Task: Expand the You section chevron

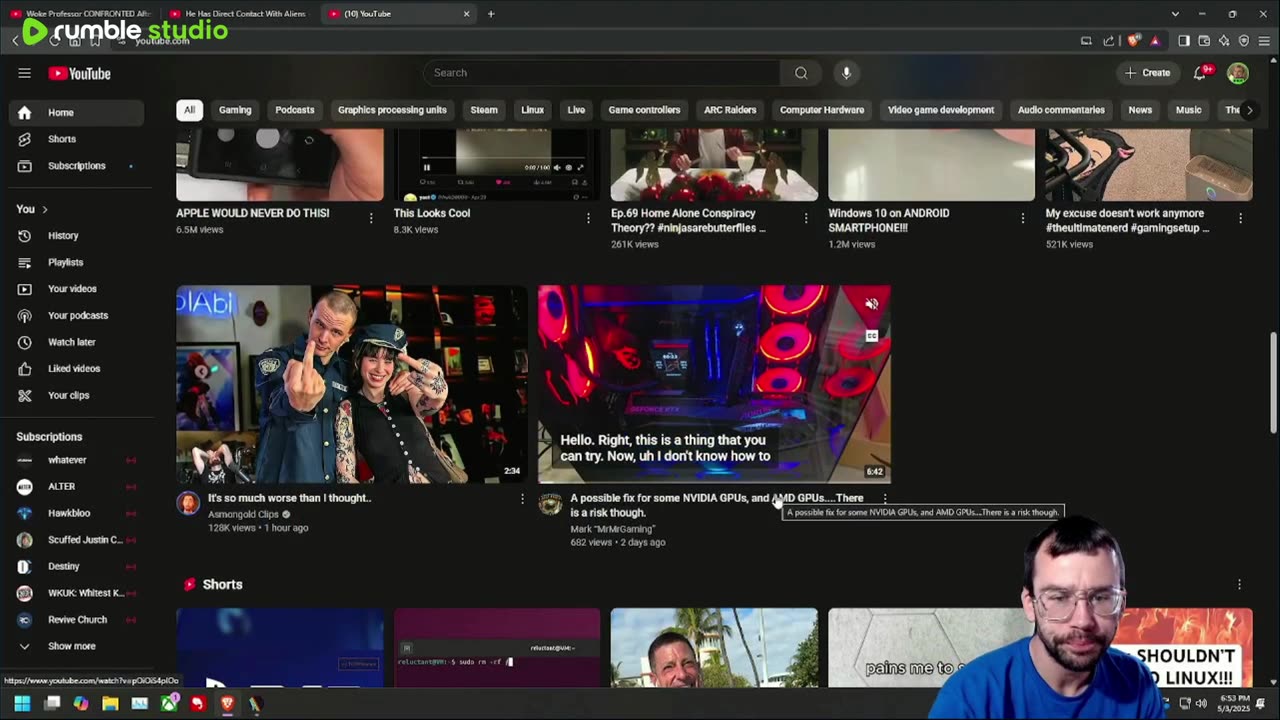Action: (x=45, y=209)
